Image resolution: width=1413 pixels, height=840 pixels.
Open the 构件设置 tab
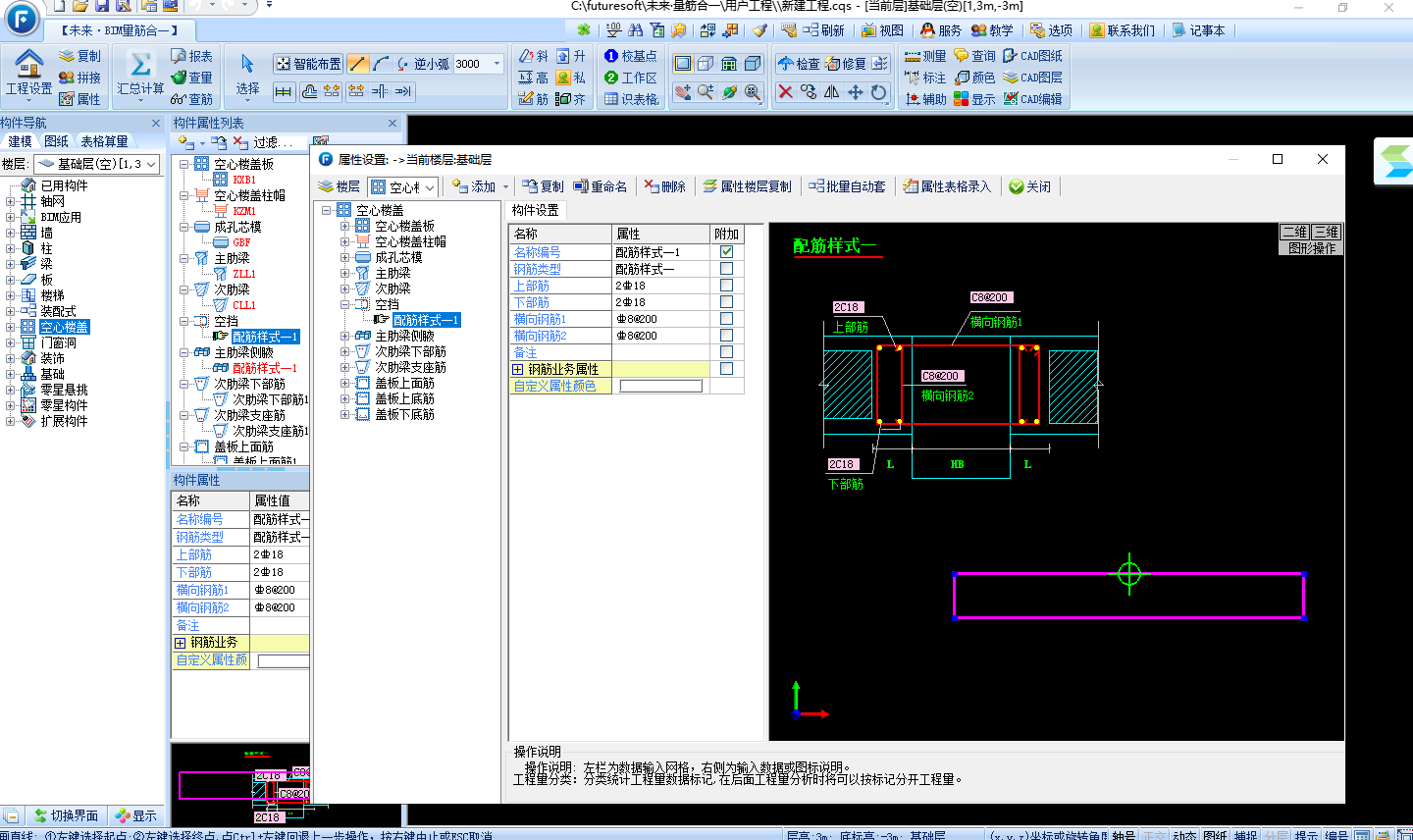tap(535, 210)
